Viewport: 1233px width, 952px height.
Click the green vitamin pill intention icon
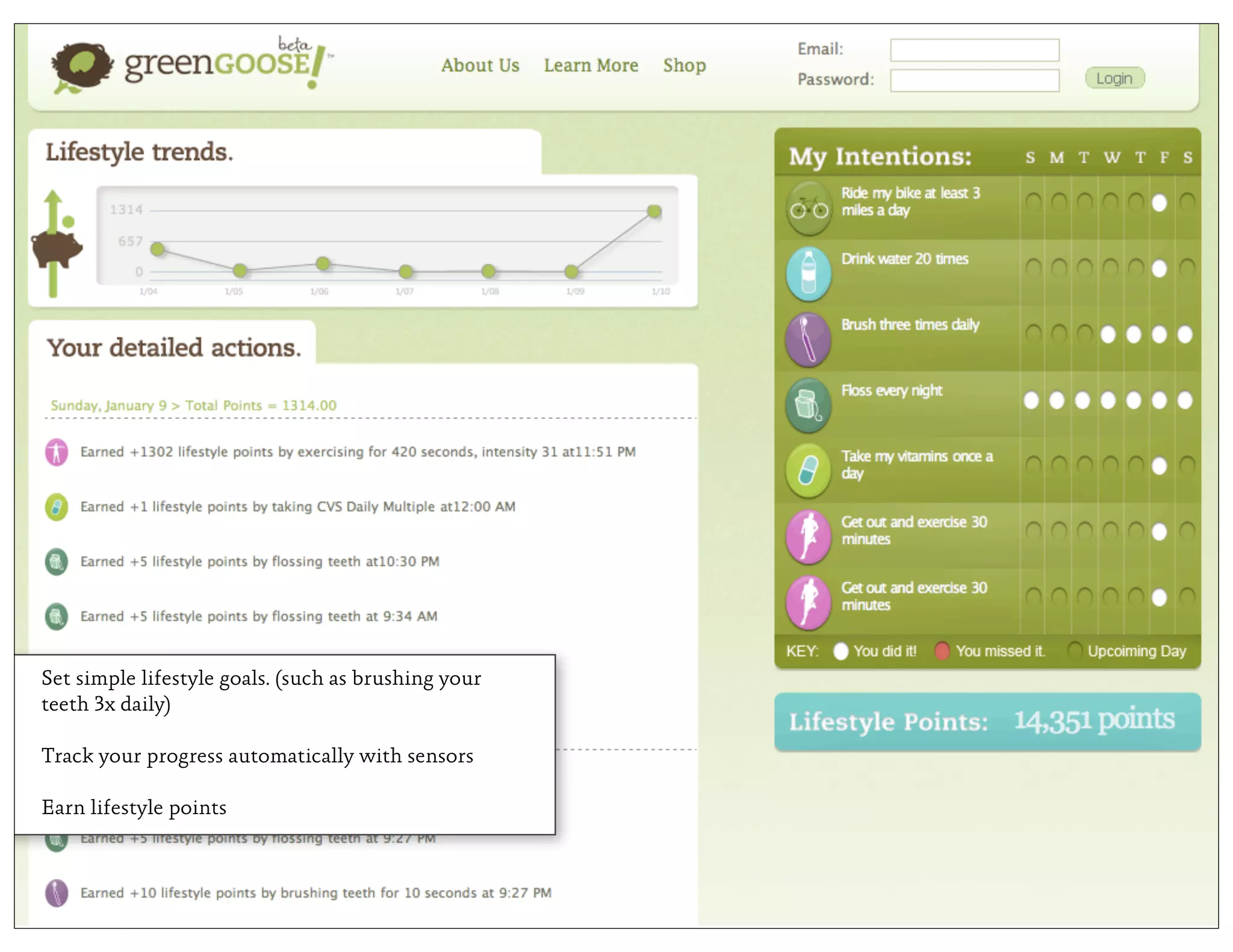coord(809,471)
